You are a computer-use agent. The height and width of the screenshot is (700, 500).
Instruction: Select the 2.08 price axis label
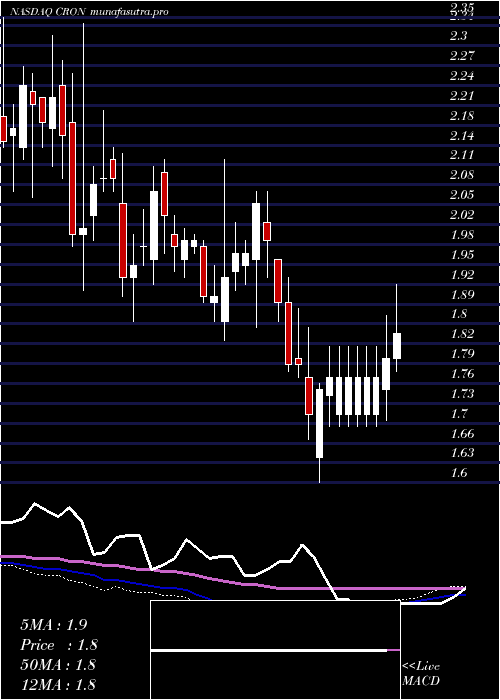[462, 175]
